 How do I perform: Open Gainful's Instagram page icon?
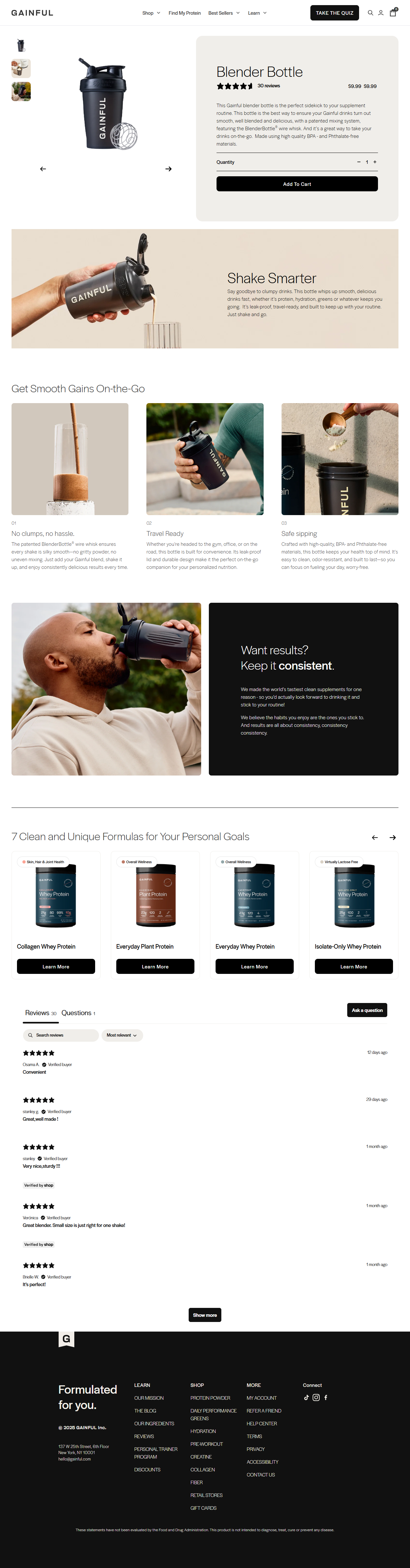pos(316,1397)
